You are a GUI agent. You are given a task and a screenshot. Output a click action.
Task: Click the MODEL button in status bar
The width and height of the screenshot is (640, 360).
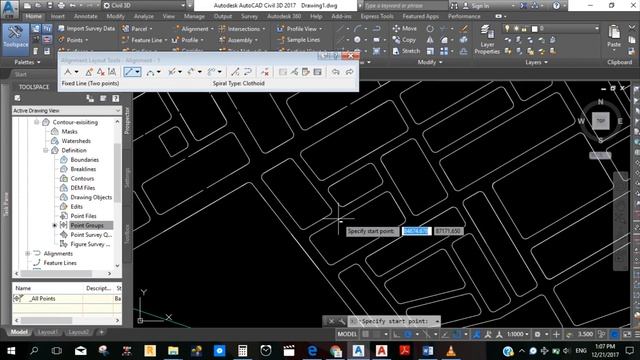347,334
